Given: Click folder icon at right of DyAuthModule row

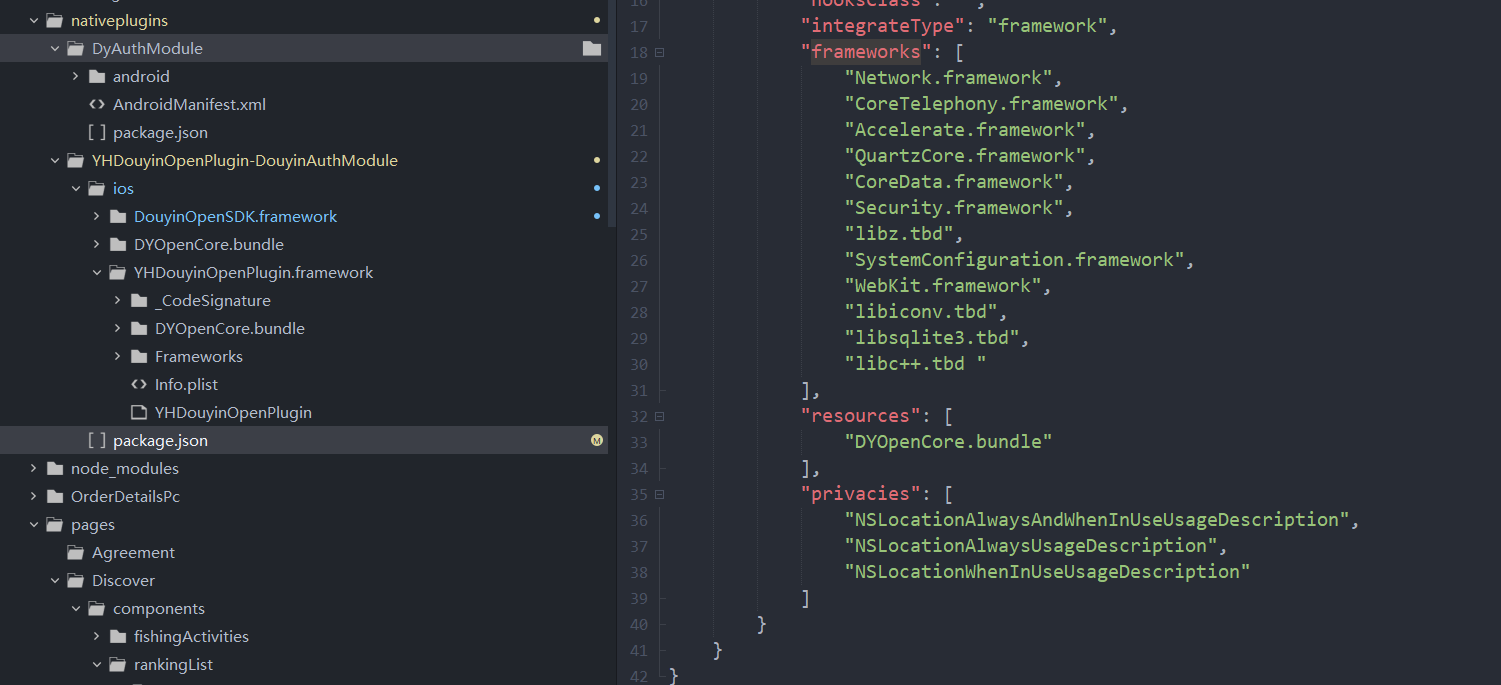Looking at the screenshot, I should (x=592, y=48).
